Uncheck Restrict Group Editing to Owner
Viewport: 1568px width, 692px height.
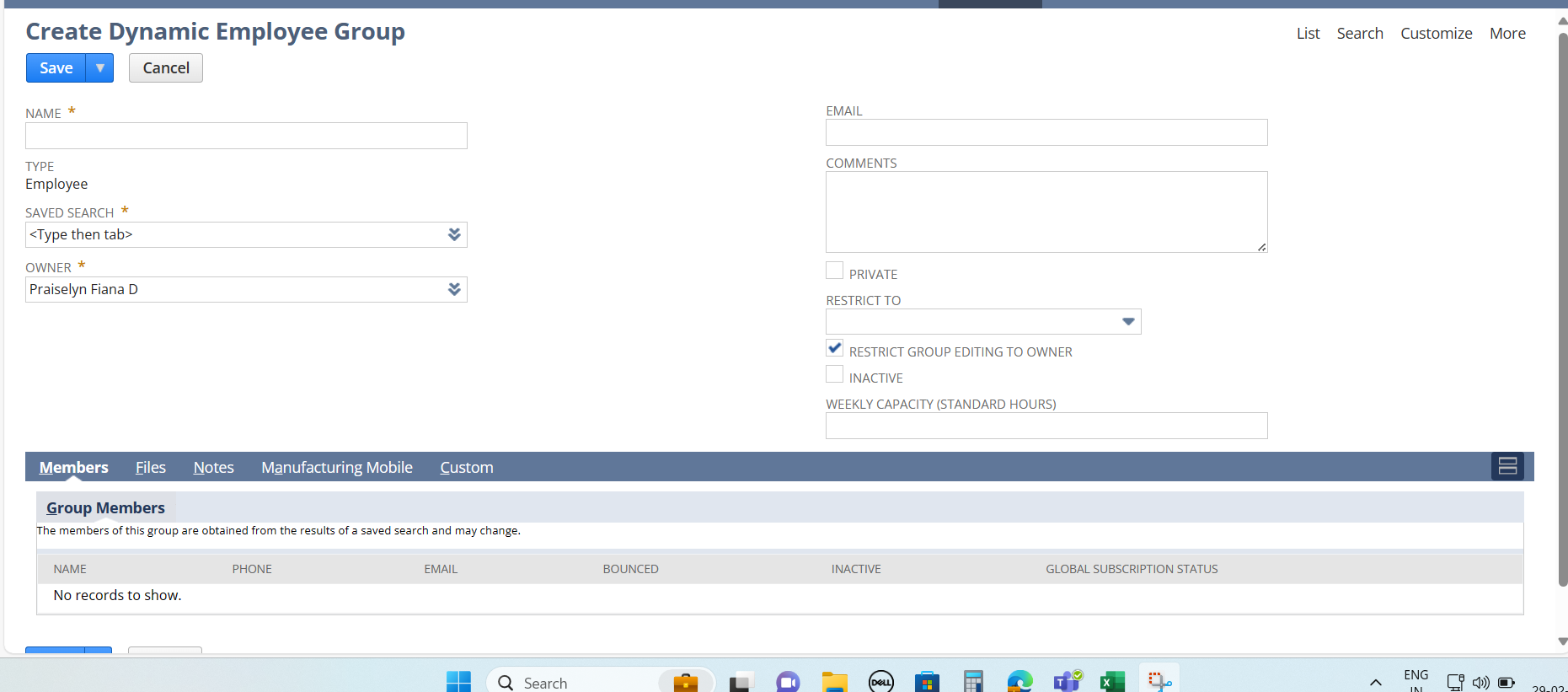tap(834, 348)
